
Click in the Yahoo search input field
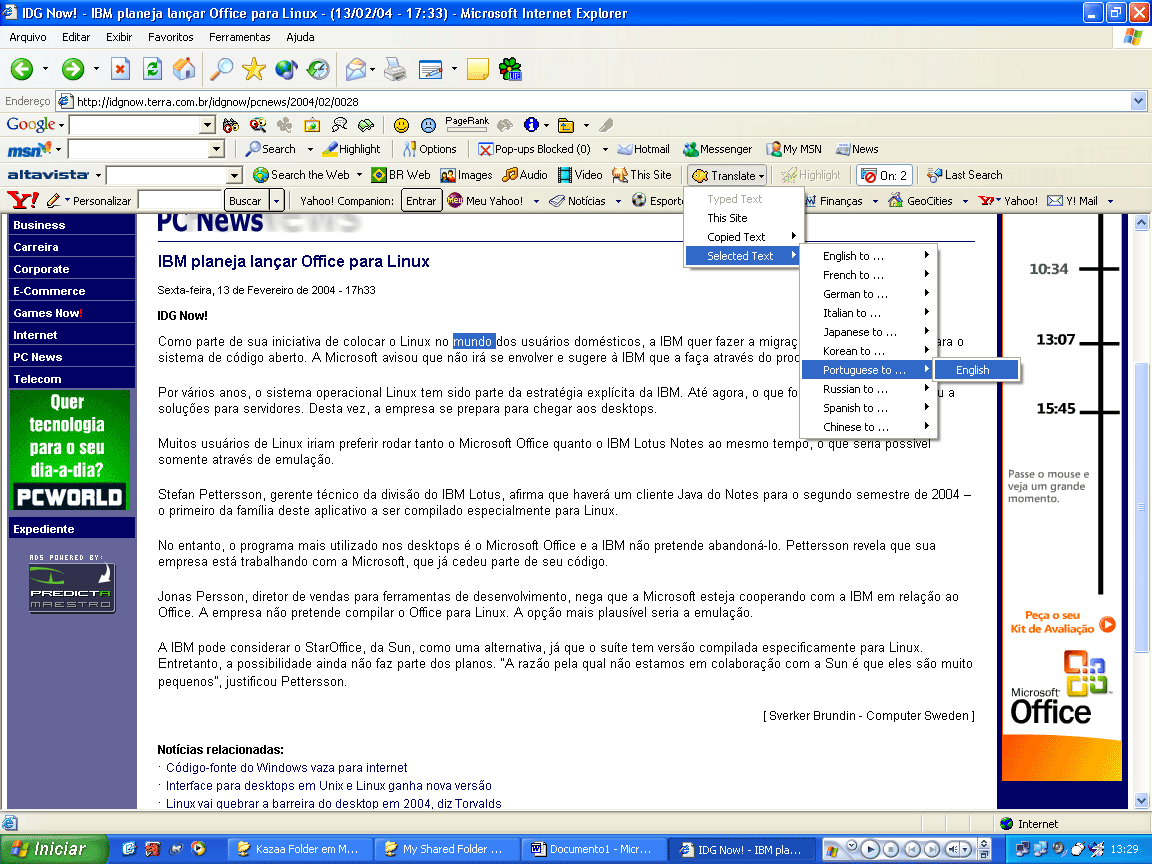click(x=181, y=201)
